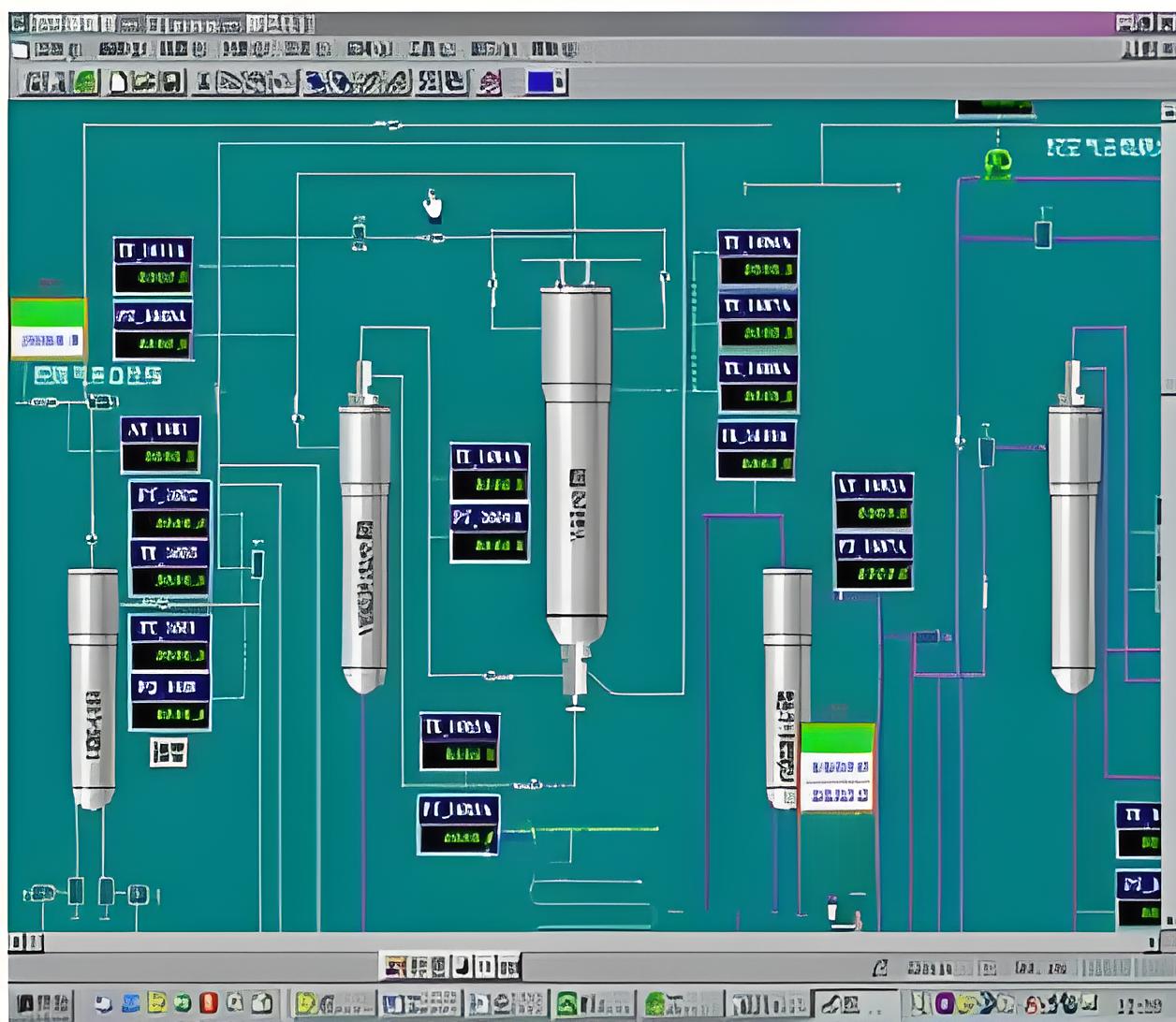The width and height of the screenshot is (1176, 1022).
Task: Click the green status box beside the lower vessel
Action: (x=837, y=766)
